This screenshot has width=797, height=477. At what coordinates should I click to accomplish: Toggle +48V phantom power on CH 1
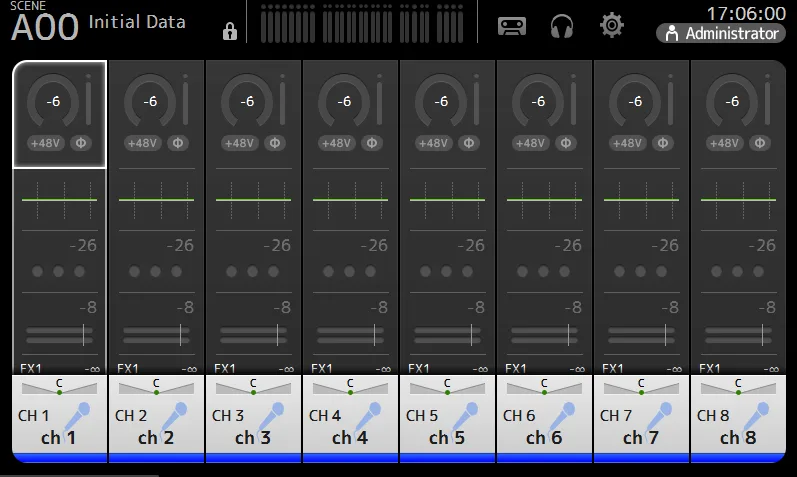[45, 143]
